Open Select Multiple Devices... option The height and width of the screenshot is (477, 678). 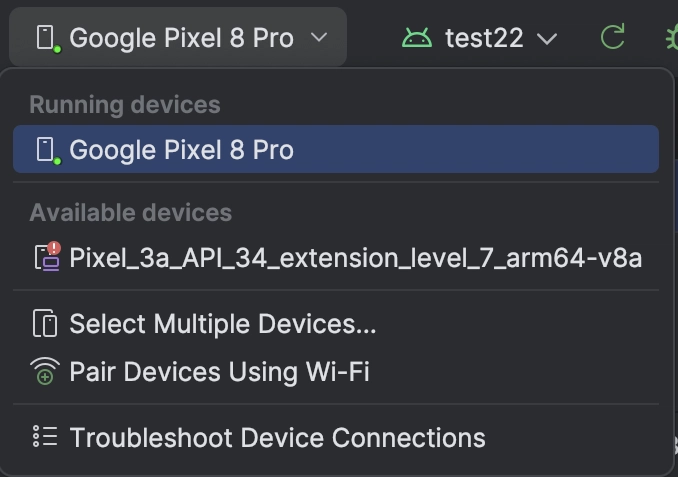[x=336, y=323]
